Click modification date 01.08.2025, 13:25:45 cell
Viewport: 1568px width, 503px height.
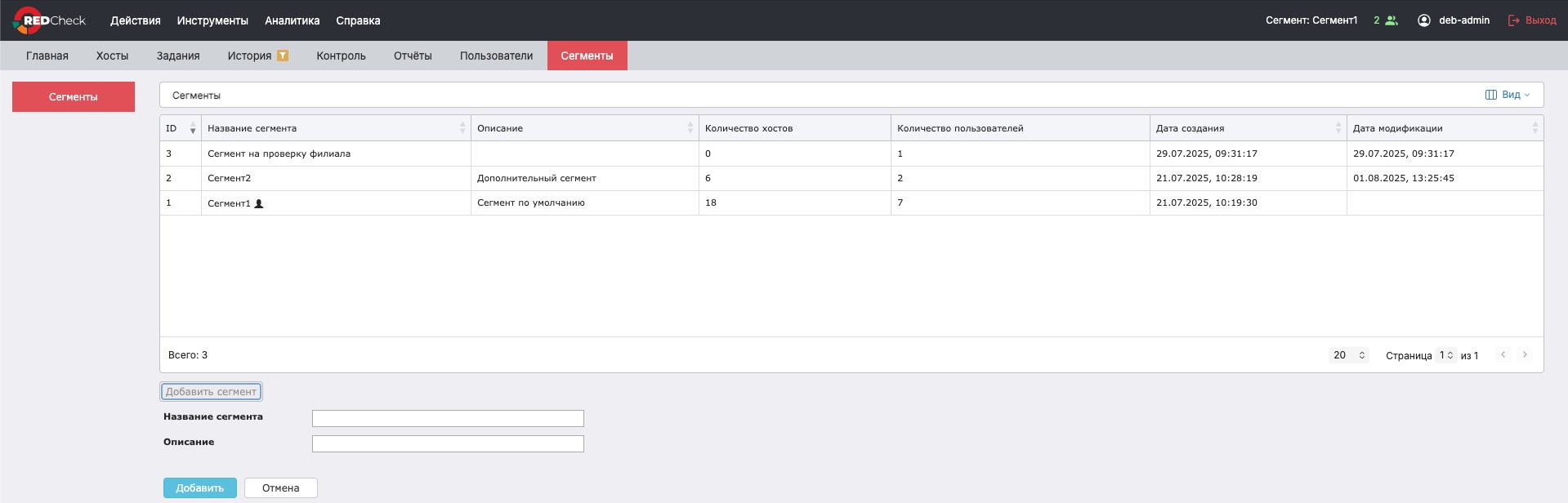click(1445, 178)
